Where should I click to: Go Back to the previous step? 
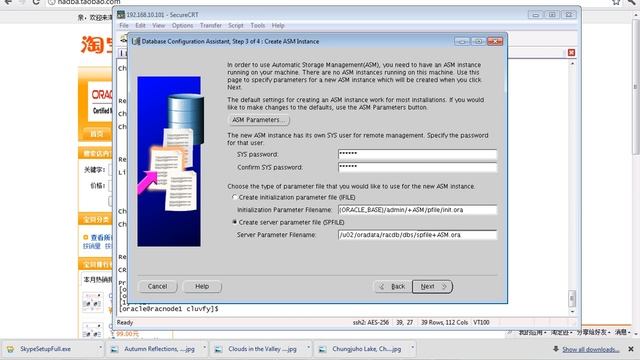393,287
